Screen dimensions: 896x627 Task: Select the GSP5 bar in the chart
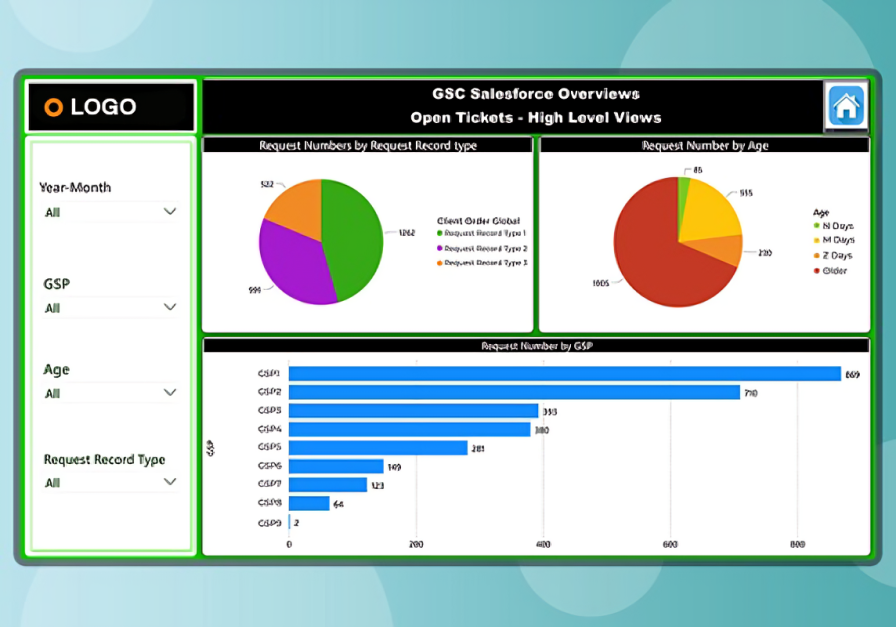378,448
